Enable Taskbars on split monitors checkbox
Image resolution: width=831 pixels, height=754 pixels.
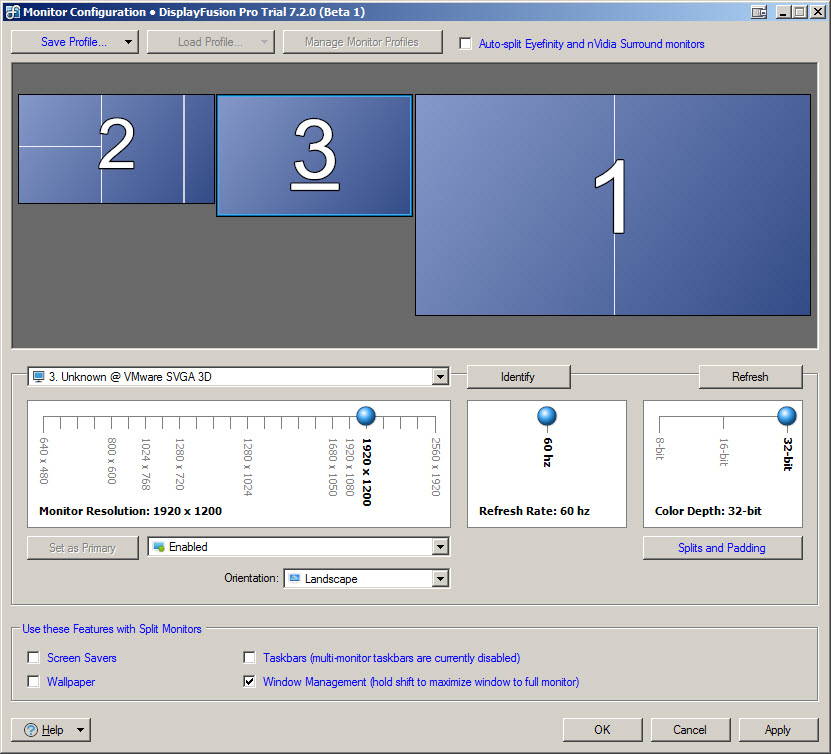250,658
